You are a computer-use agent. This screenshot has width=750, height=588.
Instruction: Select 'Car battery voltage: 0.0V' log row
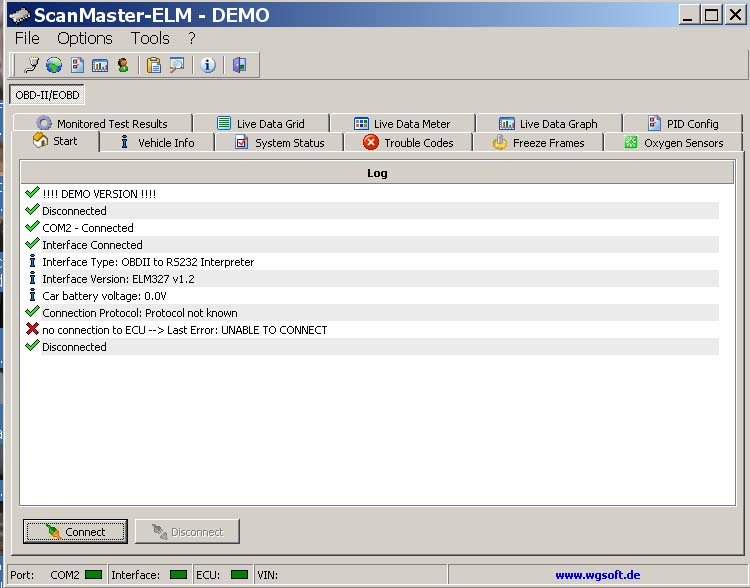click(370, 296)
